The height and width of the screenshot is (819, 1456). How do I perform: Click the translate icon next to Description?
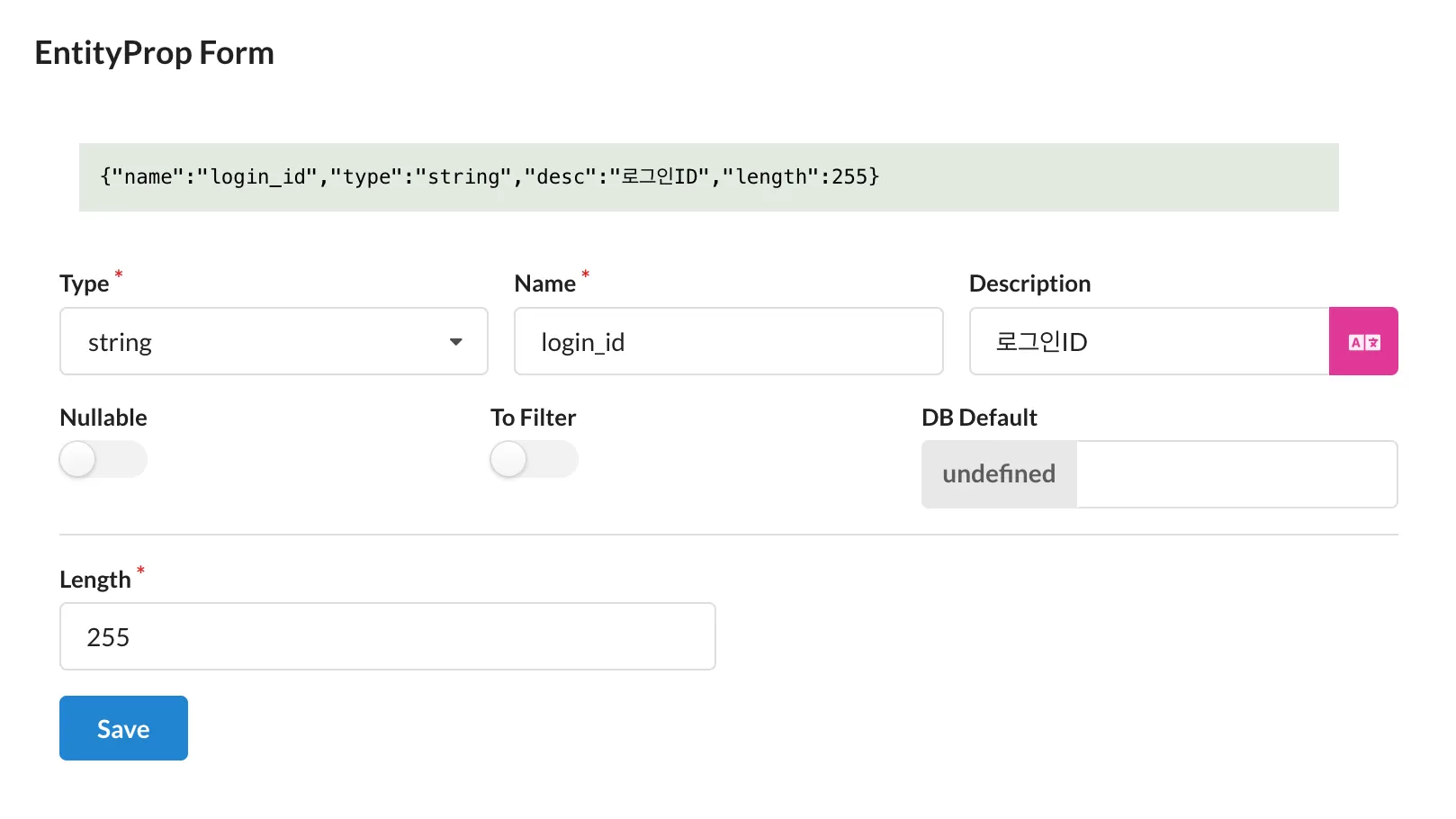tap(1363, 341)
